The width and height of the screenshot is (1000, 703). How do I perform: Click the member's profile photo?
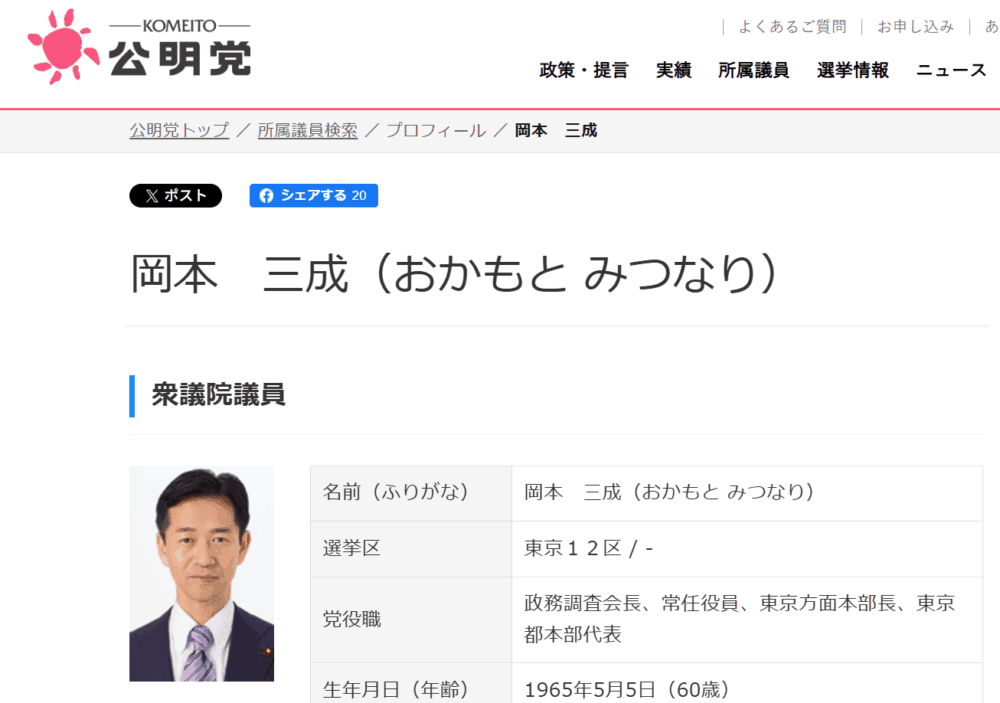point(201,573)
